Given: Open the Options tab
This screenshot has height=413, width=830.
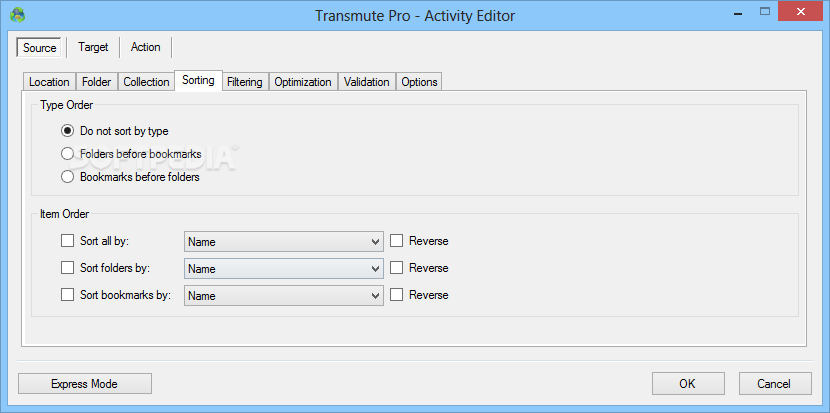Looking at the screenshot, I should [x=419, y=82].
